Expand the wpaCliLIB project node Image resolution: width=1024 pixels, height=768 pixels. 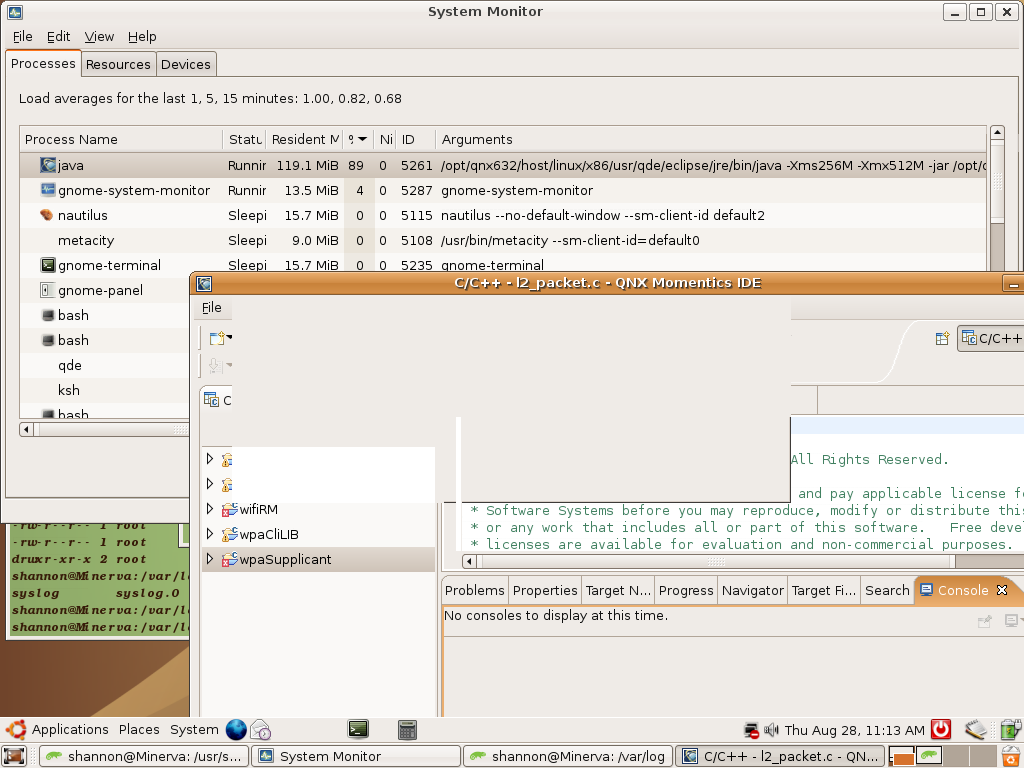(210, 534)
